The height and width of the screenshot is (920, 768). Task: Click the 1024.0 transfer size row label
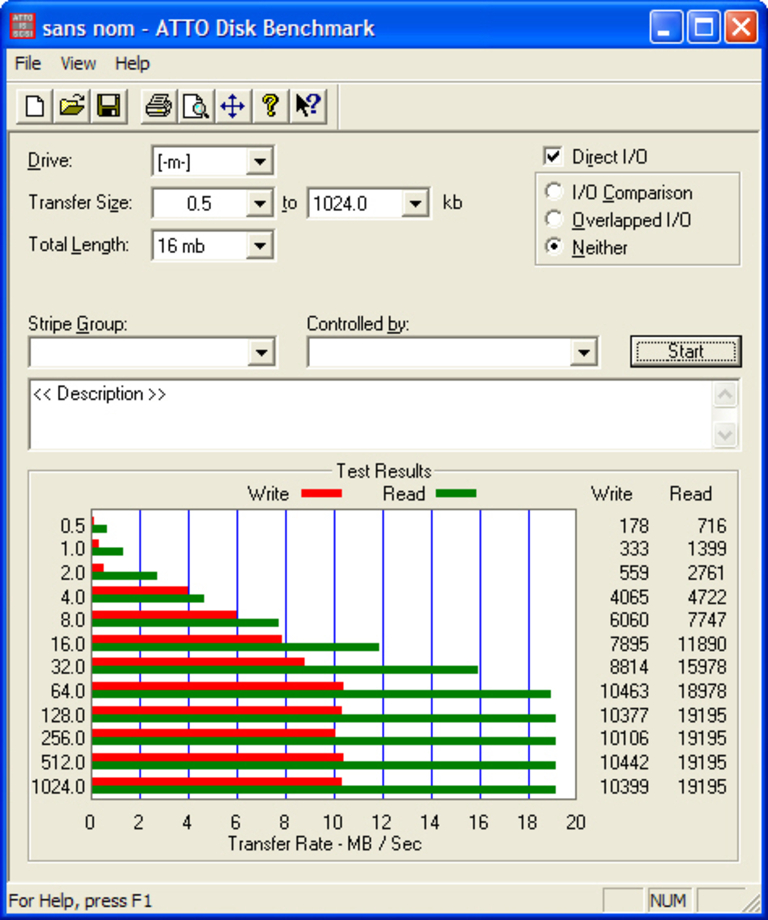click(x=58, y=786)
